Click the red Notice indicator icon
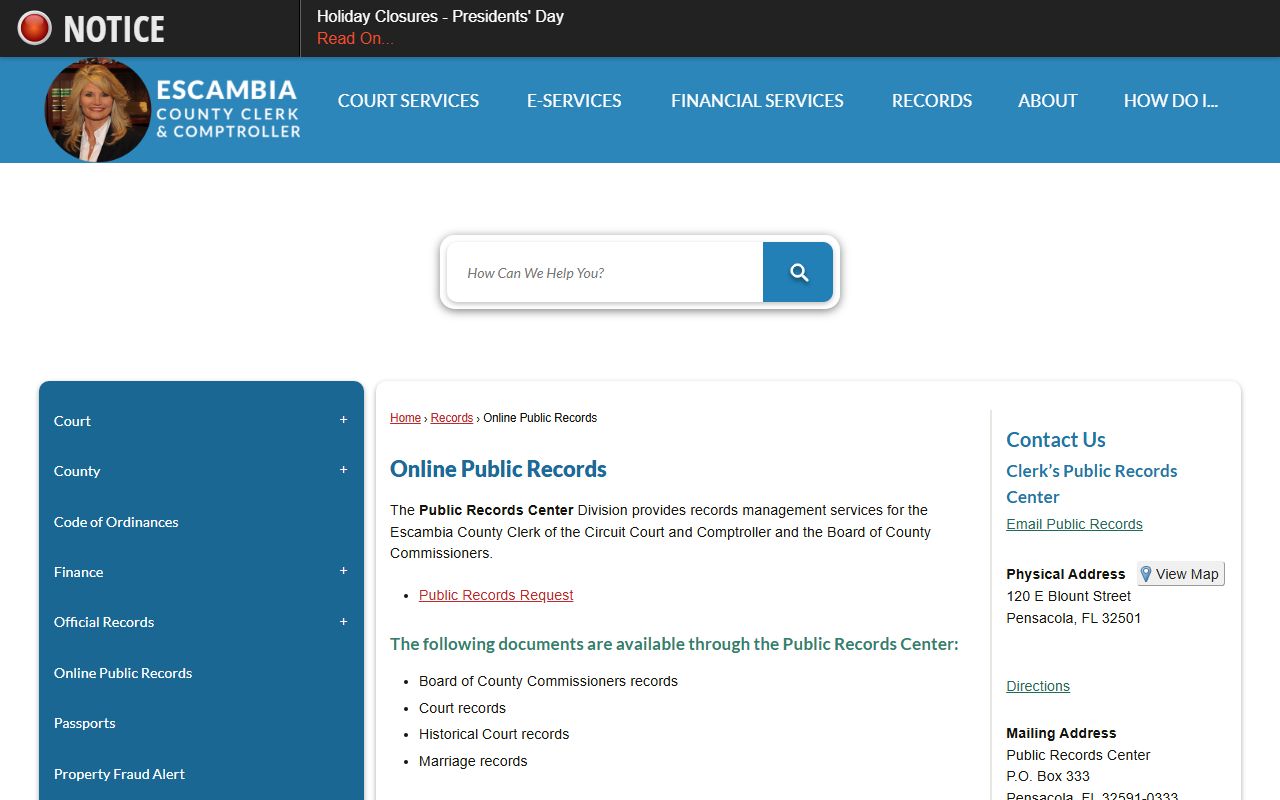This screenshot has width=1280, height=800. coord(34,28)
